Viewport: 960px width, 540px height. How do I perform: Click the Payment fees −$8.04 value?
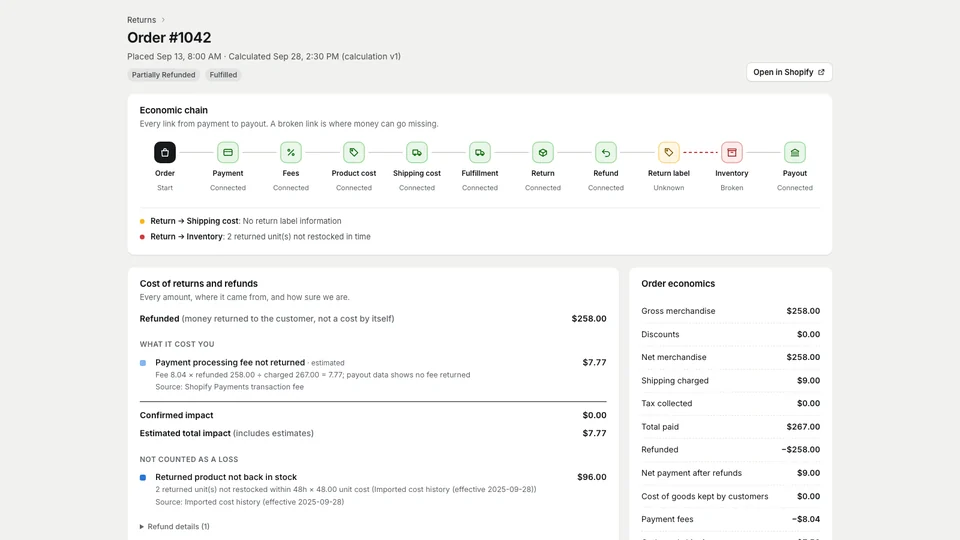(x=806, y=519)
